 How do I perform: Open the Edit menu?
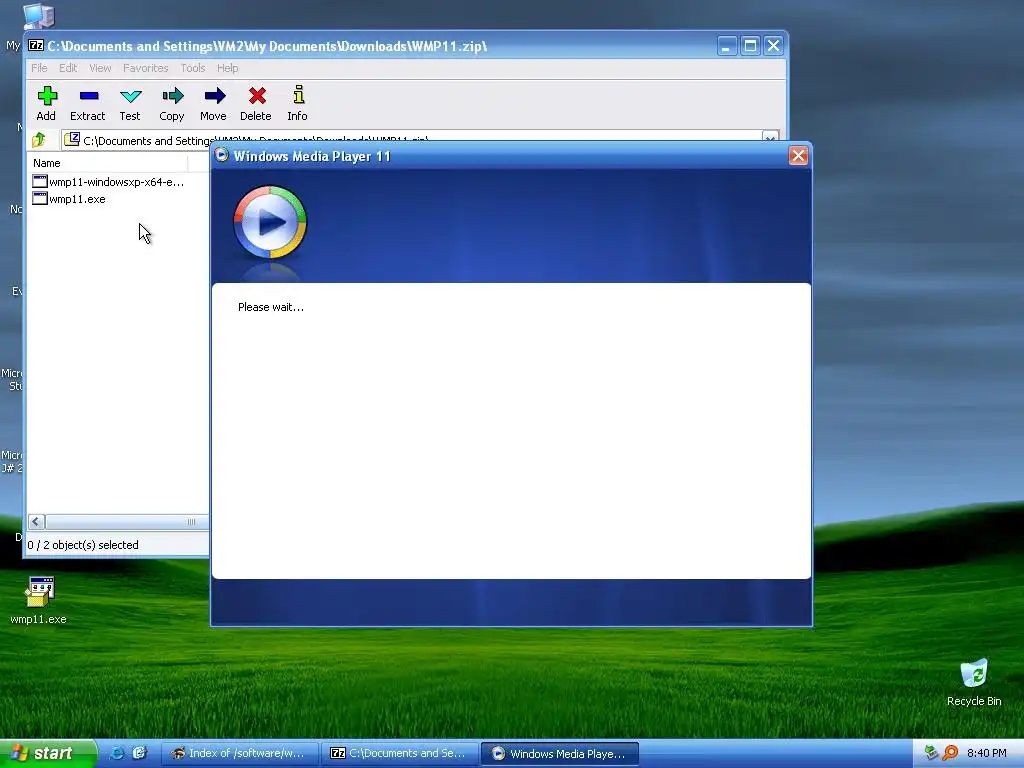click(68, 68)
